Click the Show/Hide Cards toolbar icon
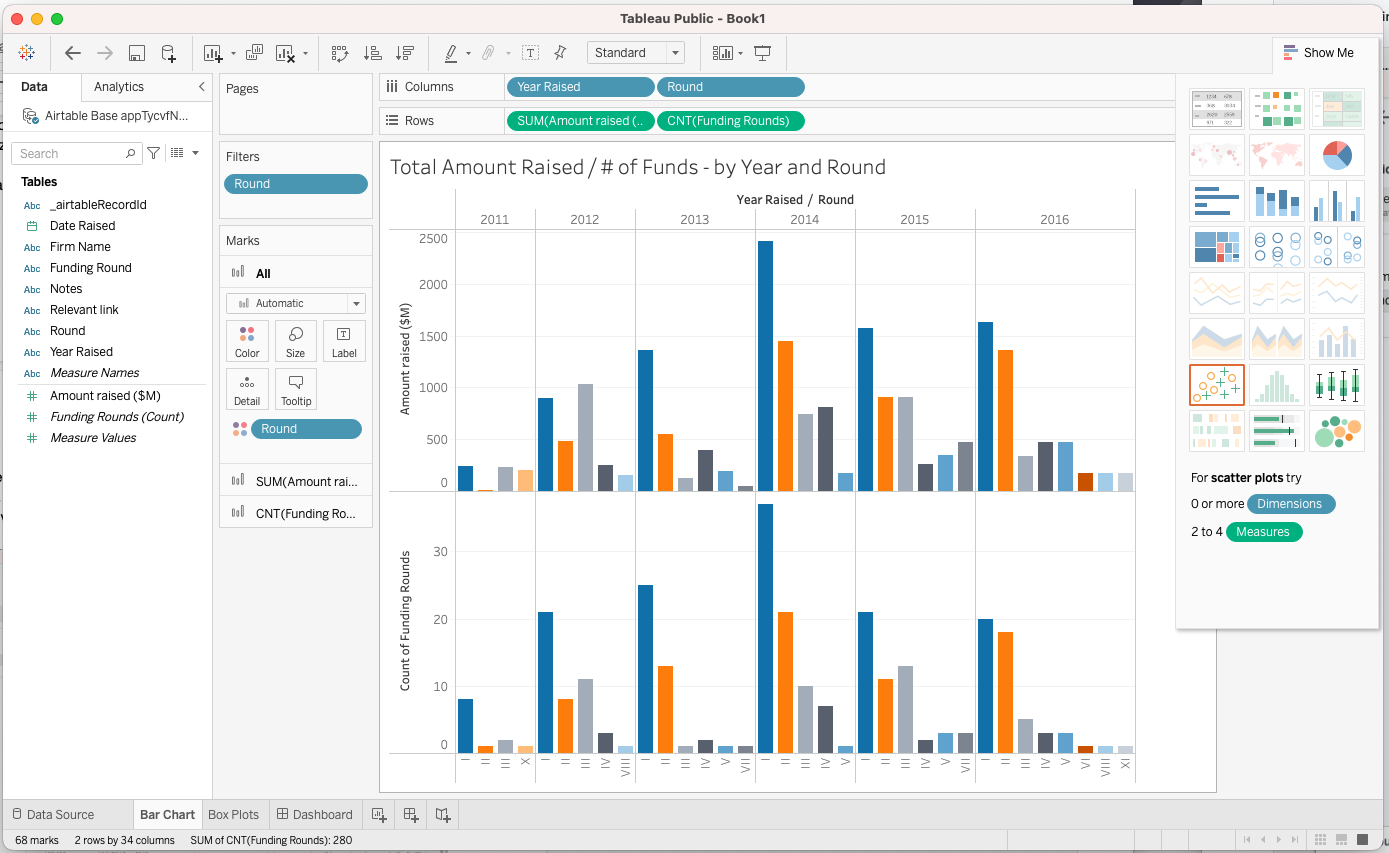The height and width of the screenshot is (853, 1389). pyautogui.click(x=723, y=53)
